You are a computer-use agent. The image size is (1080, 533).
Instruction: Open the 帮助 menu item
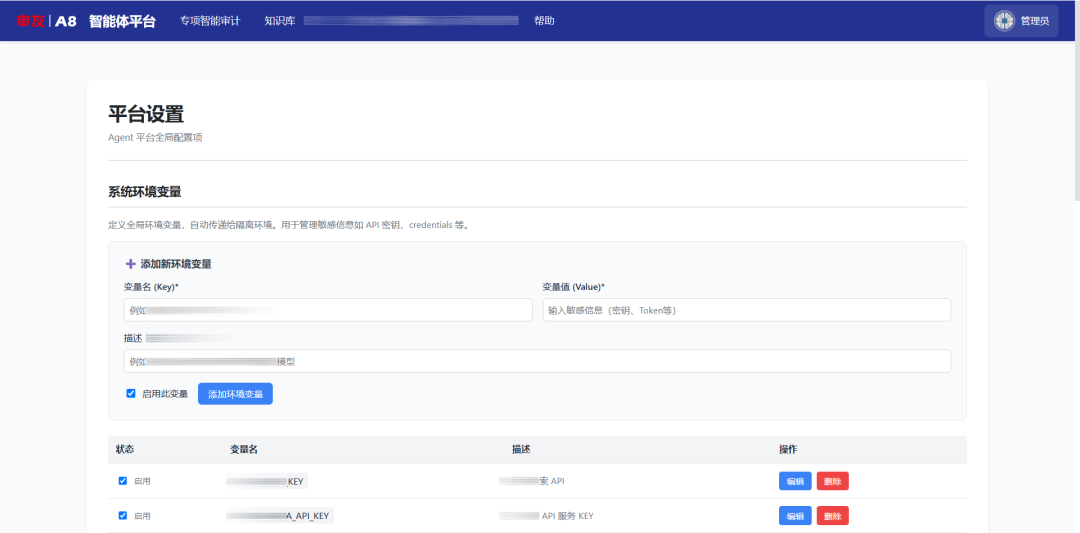point(544,21)
